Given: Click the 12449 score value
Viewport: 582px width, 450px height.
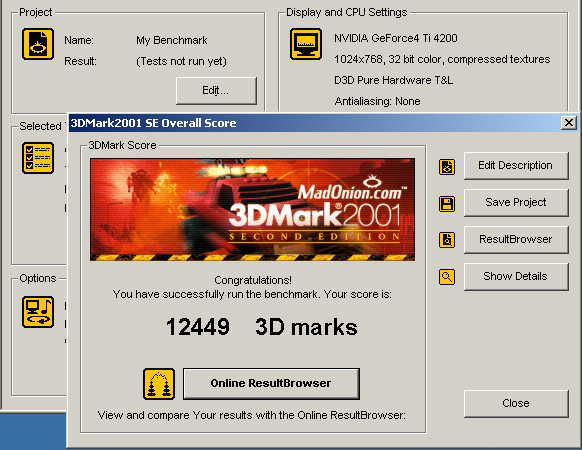Looking at the screenshot, I should pyautogui.click(x=198, y=327).
